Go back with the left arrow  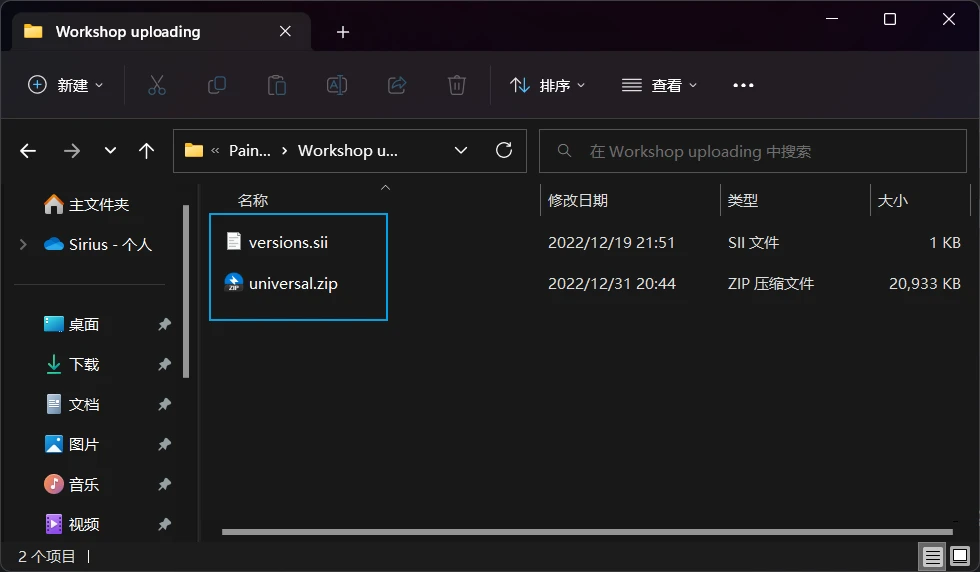coord(28,151)
